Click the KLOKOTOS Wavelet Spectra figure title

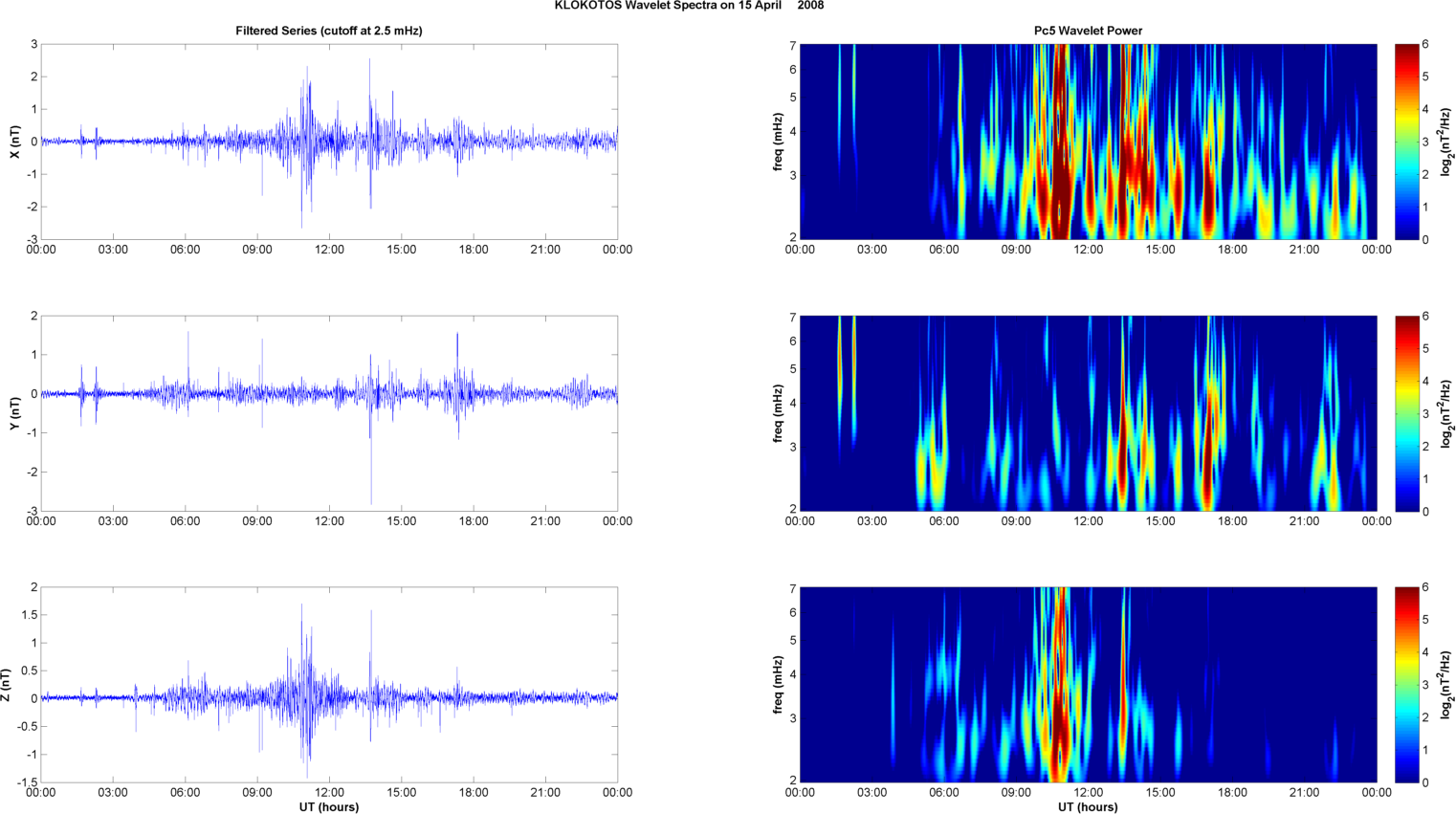(x=689, y=6)
